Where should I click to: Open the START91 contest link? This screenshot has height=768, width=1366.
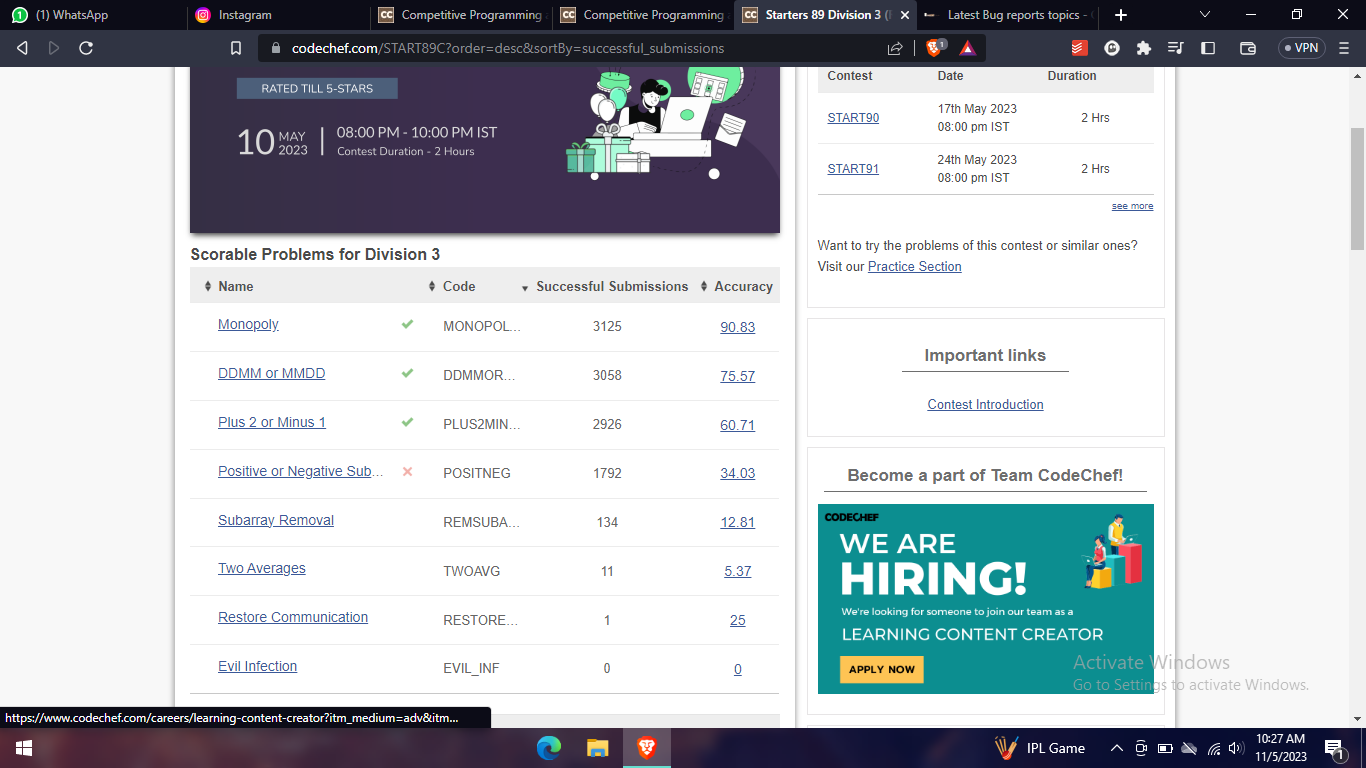tap(853, 169)
